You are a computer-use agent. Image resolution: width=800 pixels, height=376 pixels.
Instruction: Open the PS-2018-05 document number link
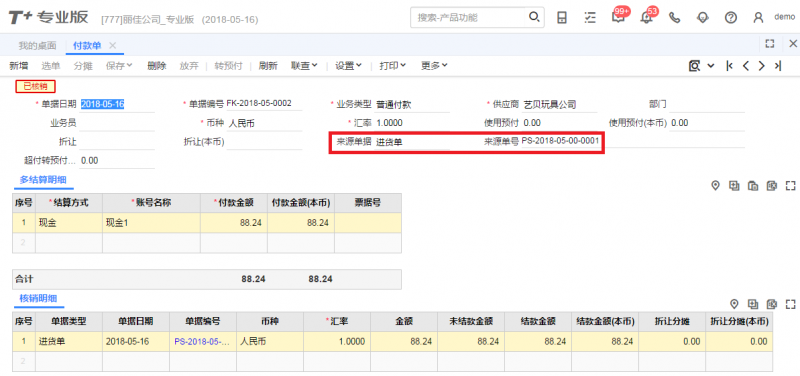pyautogui.click(x=202, y=341)
